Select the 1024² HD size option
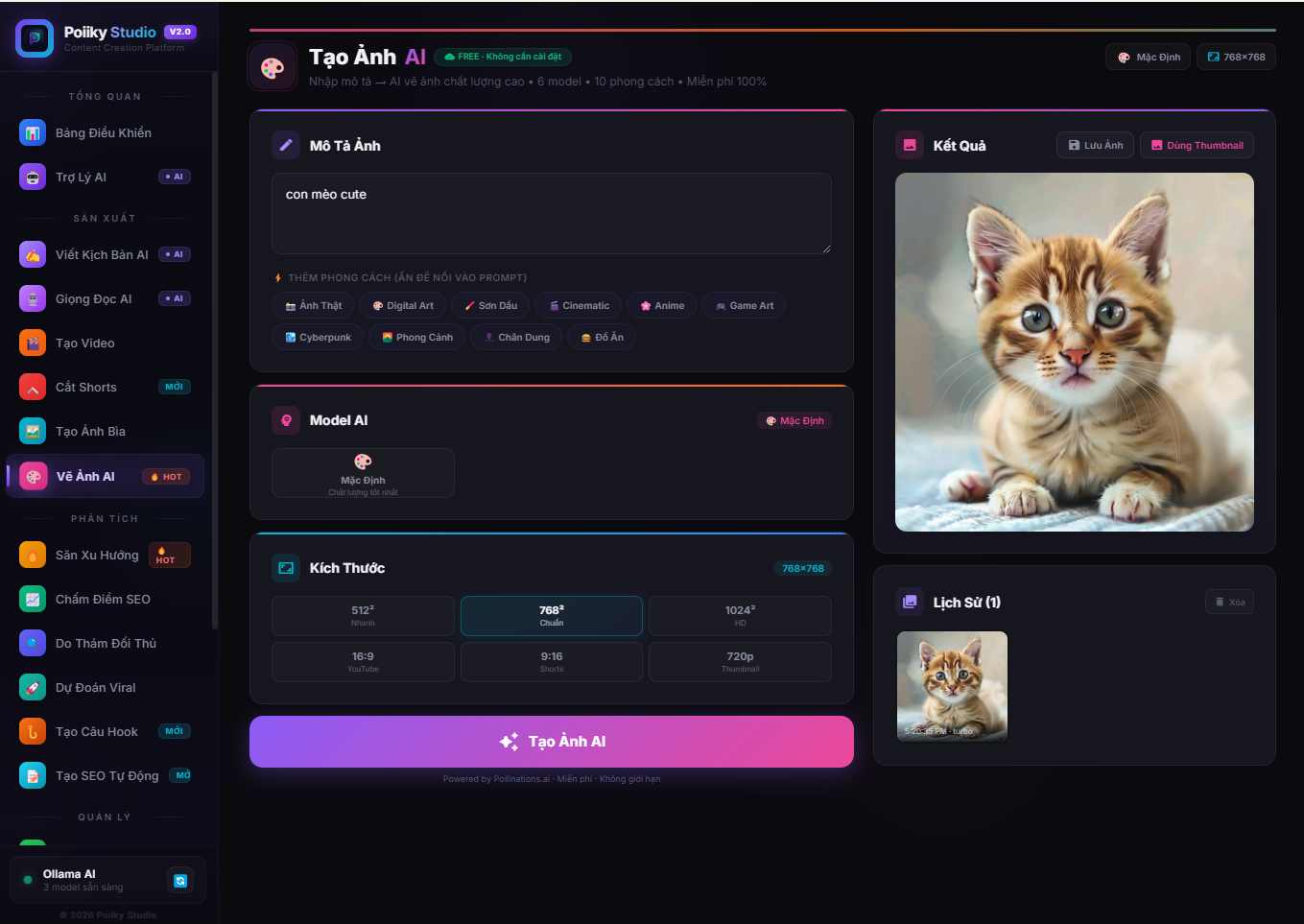This screenshot has width=1304, height=924. tap(740, 616)
